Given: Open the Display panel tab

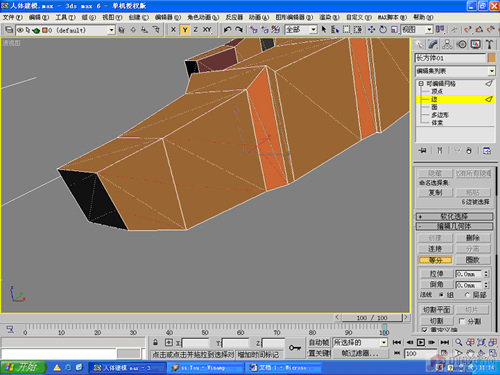Looking at the screenshot, I should pos(476,44).
